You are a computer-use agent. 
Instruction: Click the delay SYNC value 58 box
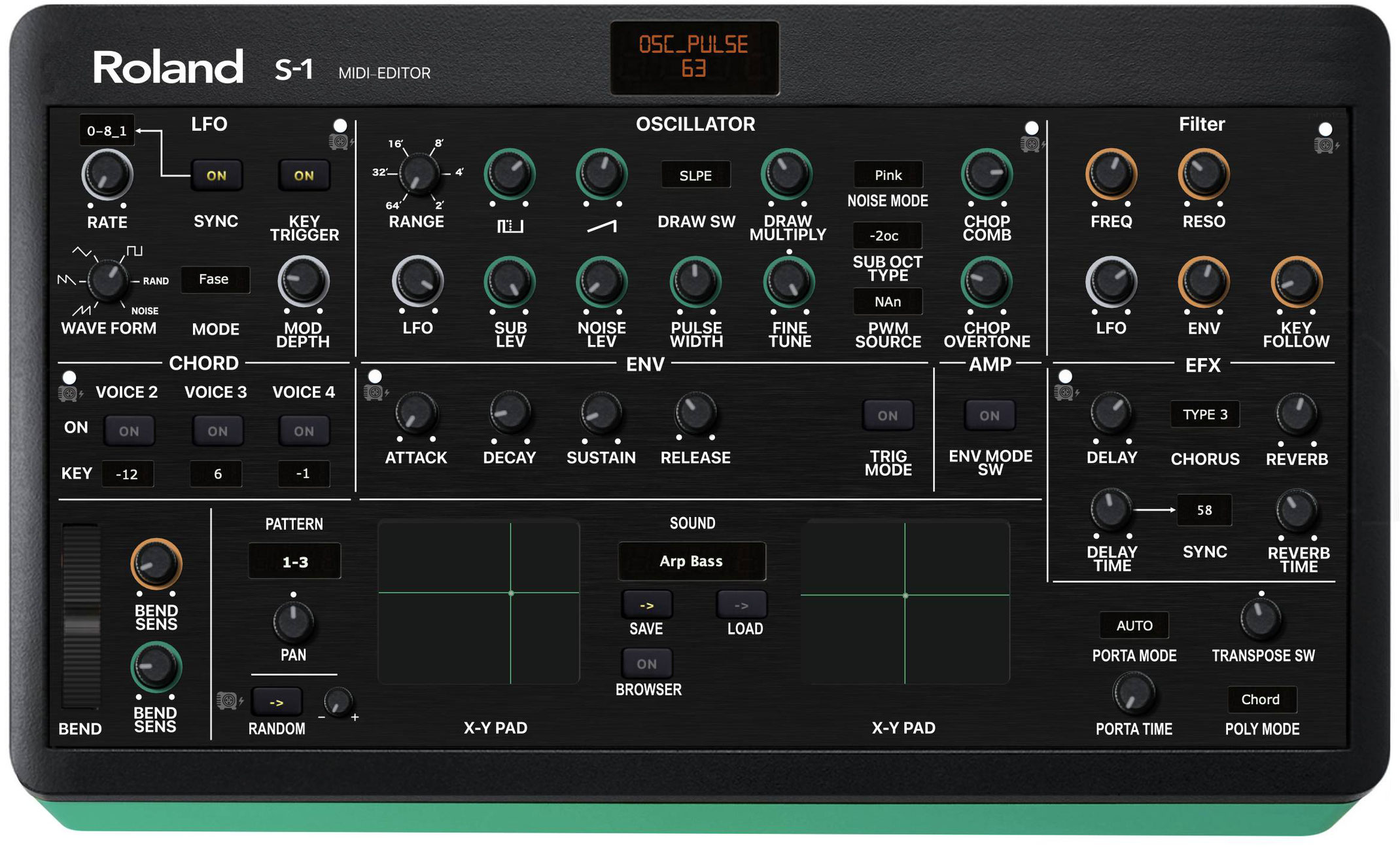[x=1204, y=510]
